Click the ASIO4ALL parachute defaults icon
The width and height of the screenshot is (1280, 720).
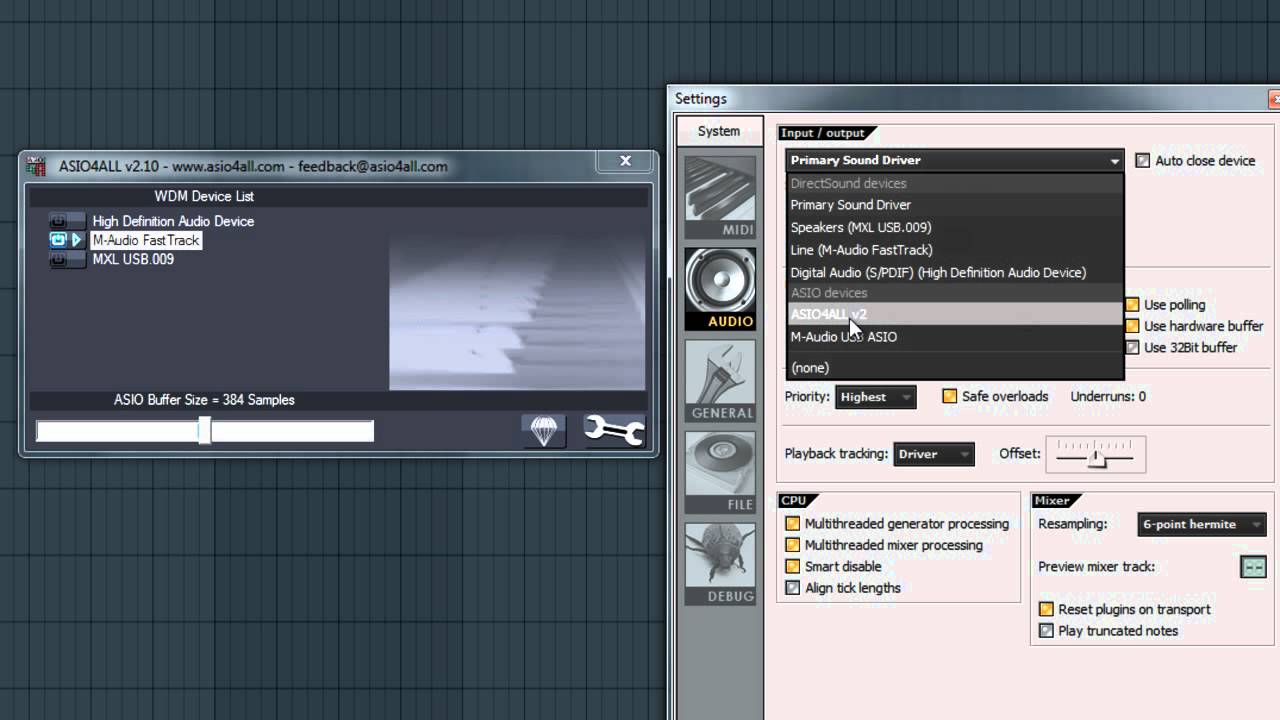[544, 431]
